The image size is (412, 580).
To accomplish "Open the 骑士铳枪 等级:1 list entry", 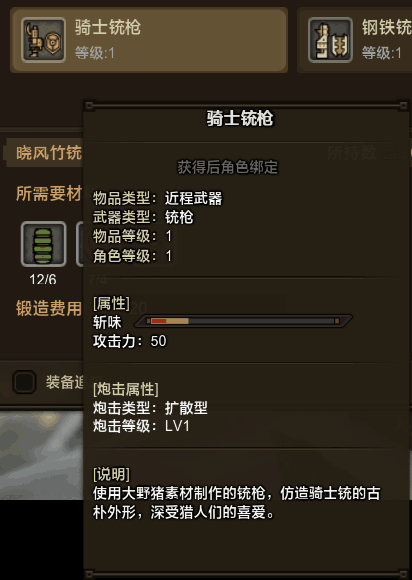I will pyautogui.click(x=149, y=40).
